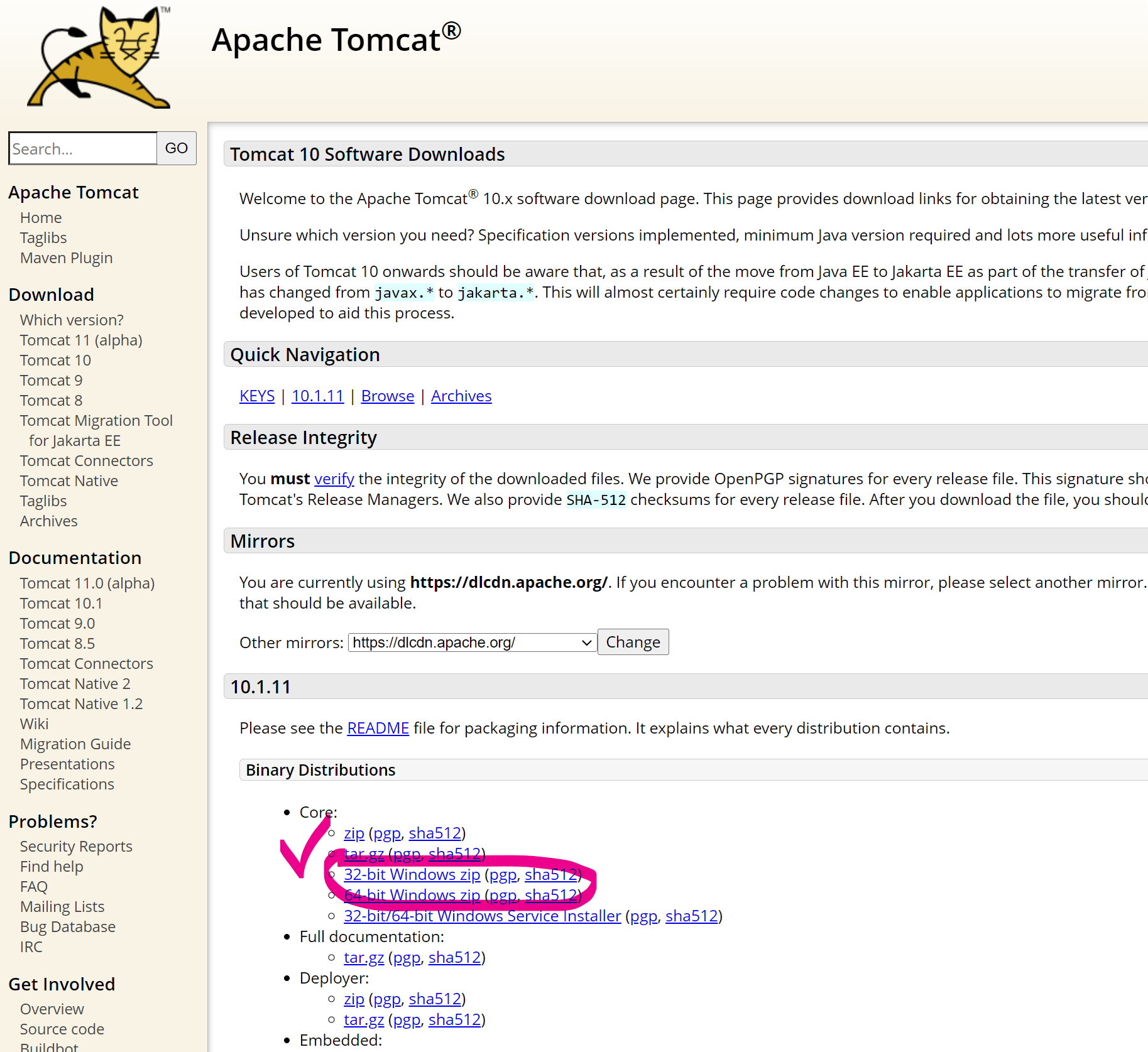
Task: Open Tomcat Native 2 documentation
Action: coord(75,683)
